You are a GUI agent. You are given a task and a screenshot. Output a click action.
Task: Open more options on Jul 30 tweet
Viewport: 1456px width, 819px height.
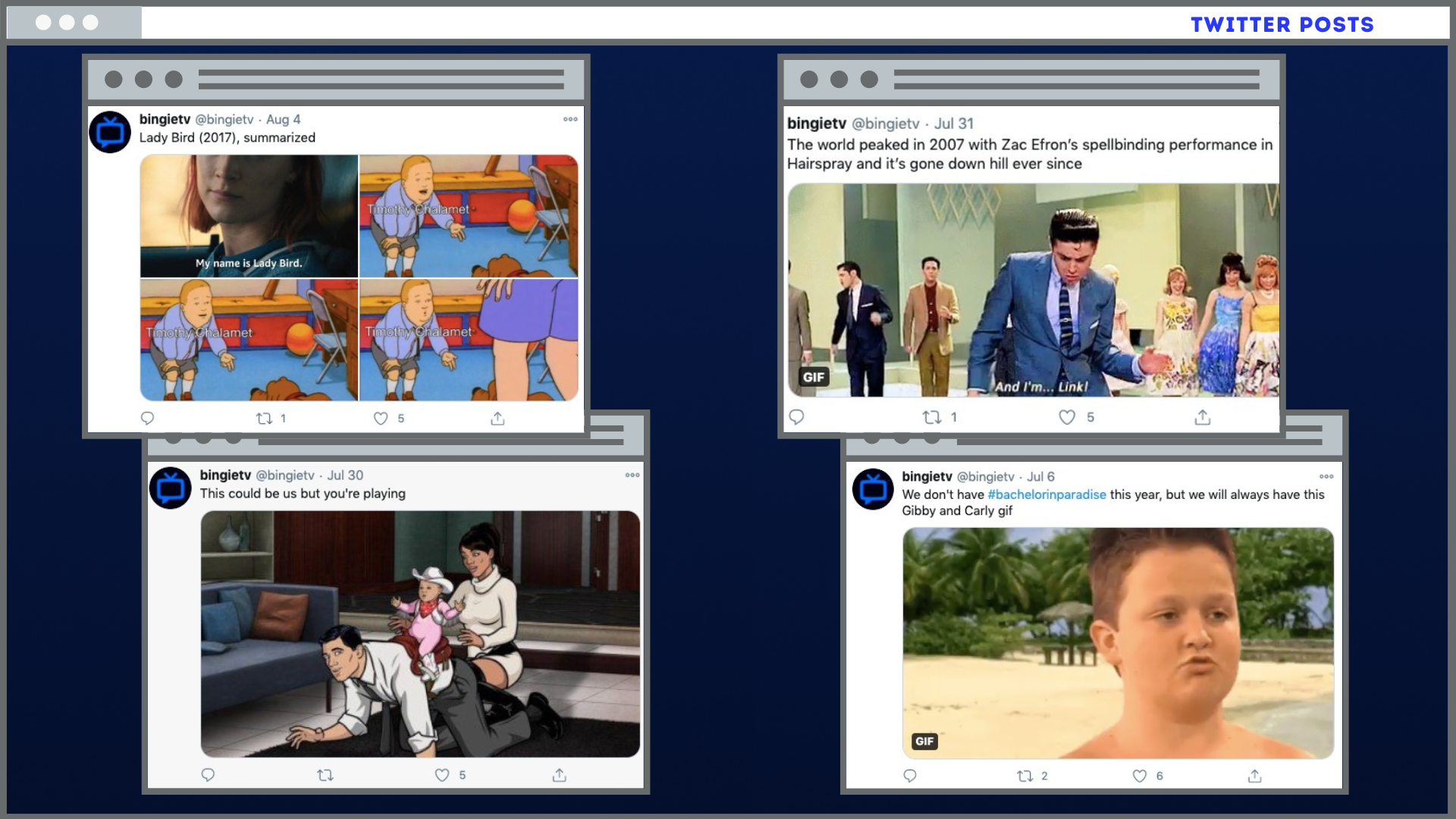tap(632, 475)
